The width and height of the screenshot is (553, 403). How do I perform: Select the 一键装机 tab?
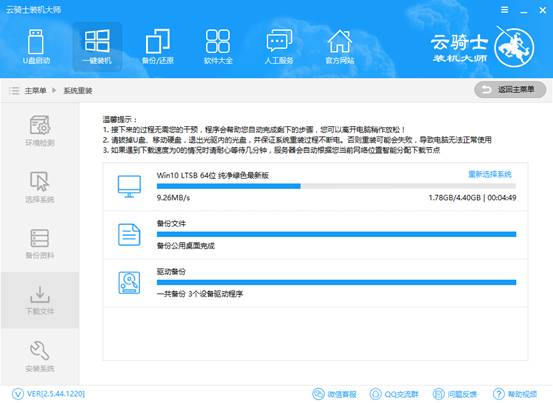(x=97, y=46)
